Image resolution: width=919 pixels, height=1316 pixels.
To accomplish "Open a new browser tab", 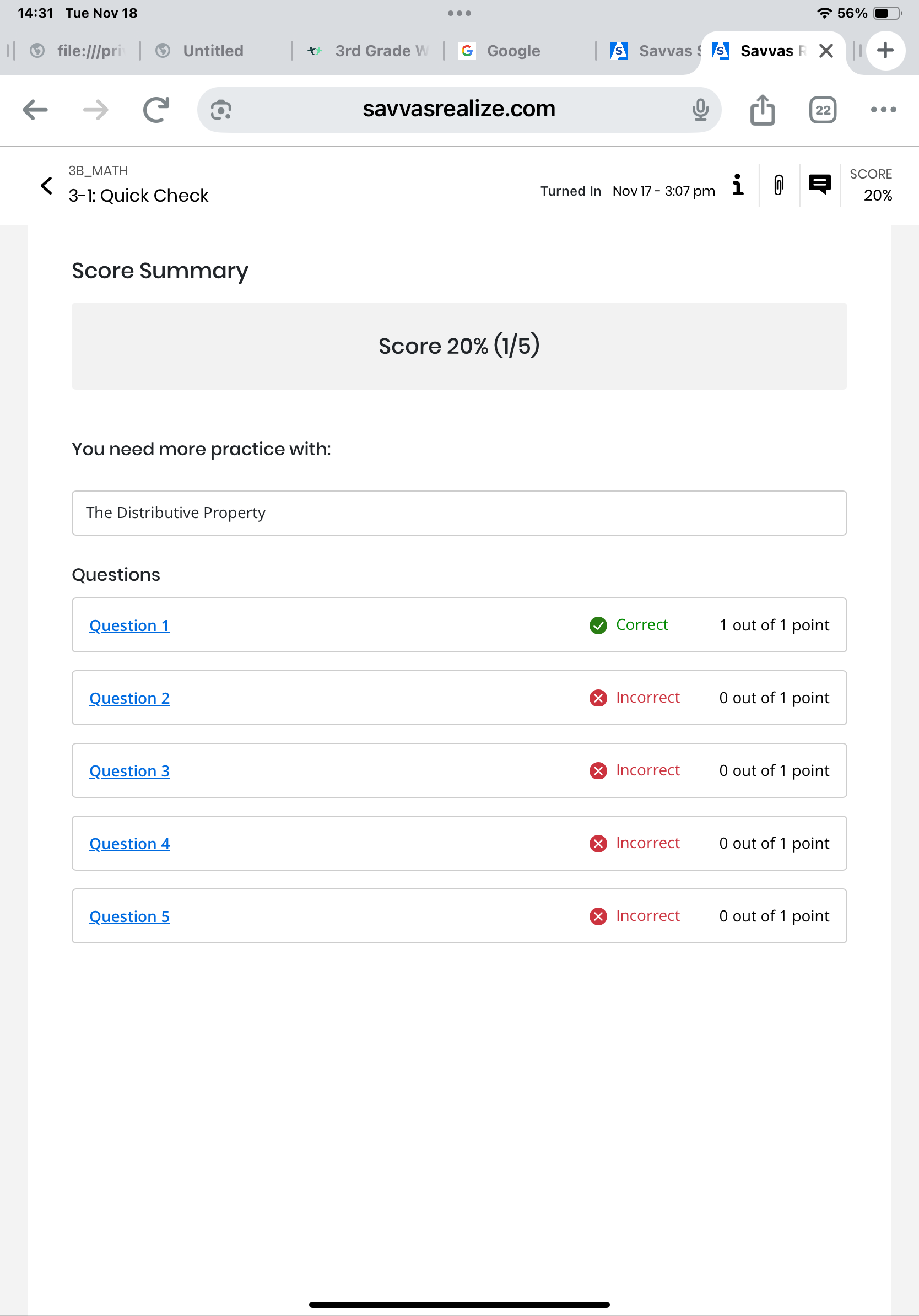I will (885, 51).
